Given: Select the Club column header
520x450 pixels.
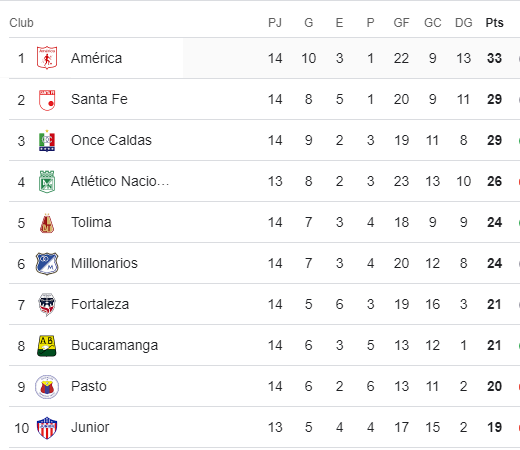Looking at the screenshot, I should point(21,23).
